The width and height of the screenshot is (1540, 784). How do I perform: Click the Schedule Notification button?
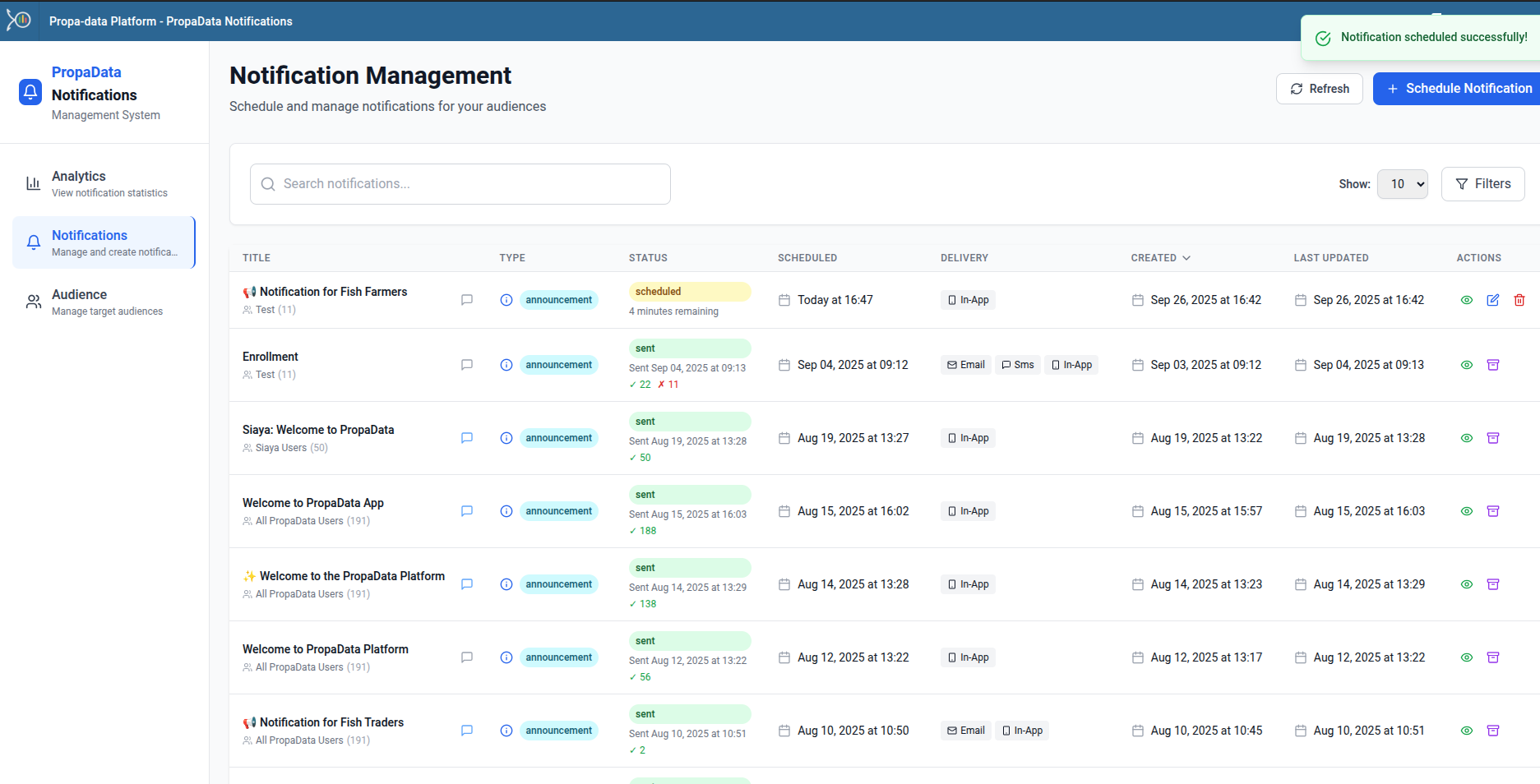[1459, 89]
